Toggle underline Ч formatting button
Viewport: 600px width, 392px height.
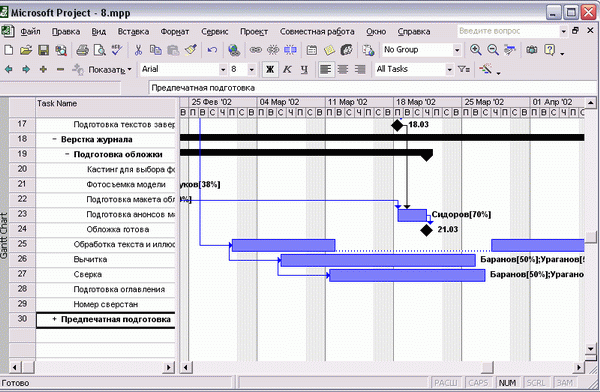pyautogui.click(x=304, y=69)
